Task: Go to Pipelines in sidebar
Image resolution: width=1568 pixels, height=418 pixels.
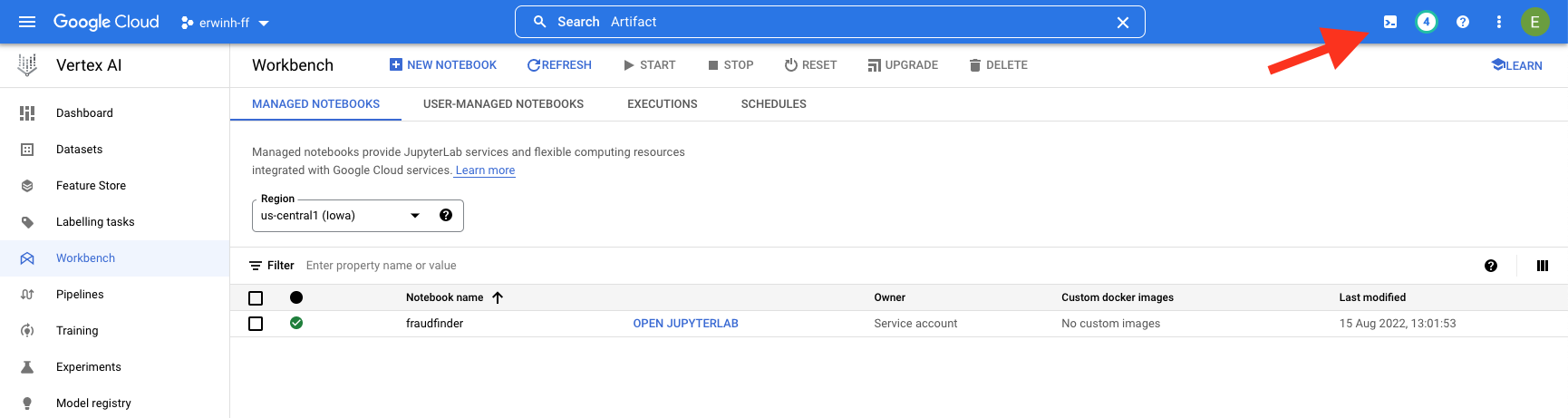Action: (80, 295)
